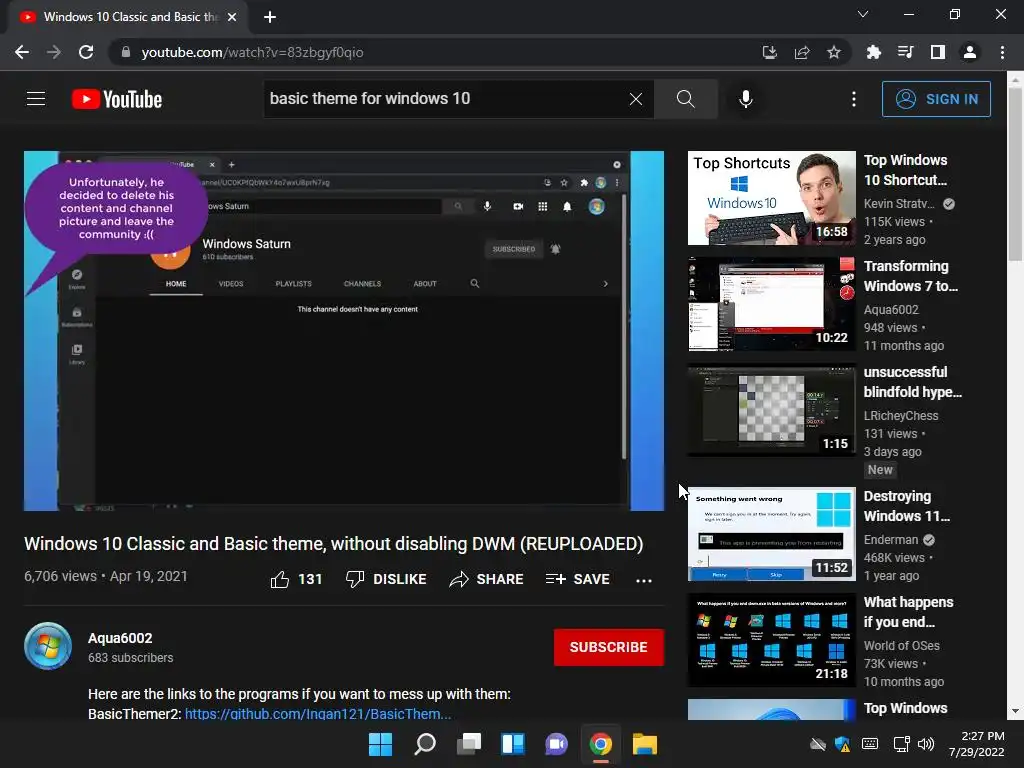1024x768 pixels.
Task: Clear the search box text
Action: pos(635,99)
